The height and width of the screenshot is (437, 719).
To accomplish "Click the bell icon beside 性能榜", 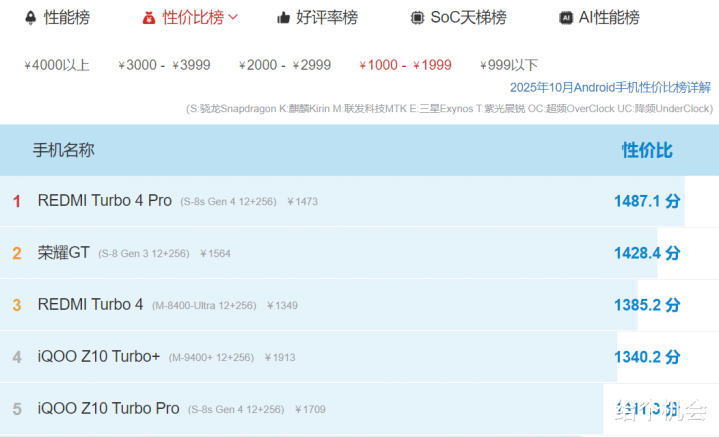I will pos(30,18).
